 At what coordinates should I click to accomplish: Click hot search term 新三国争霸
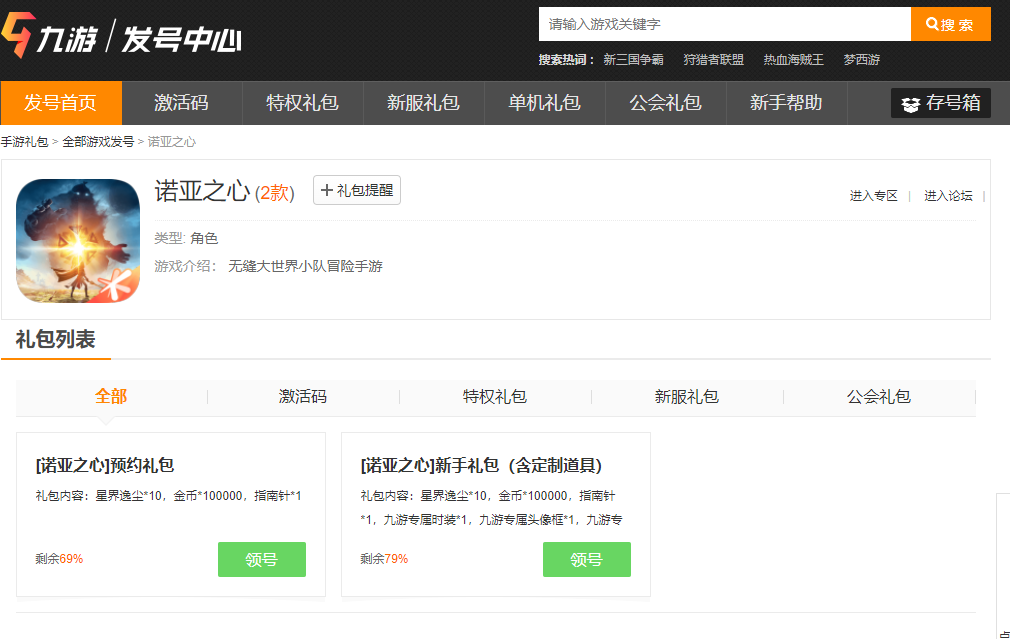(x=633, y=60)
